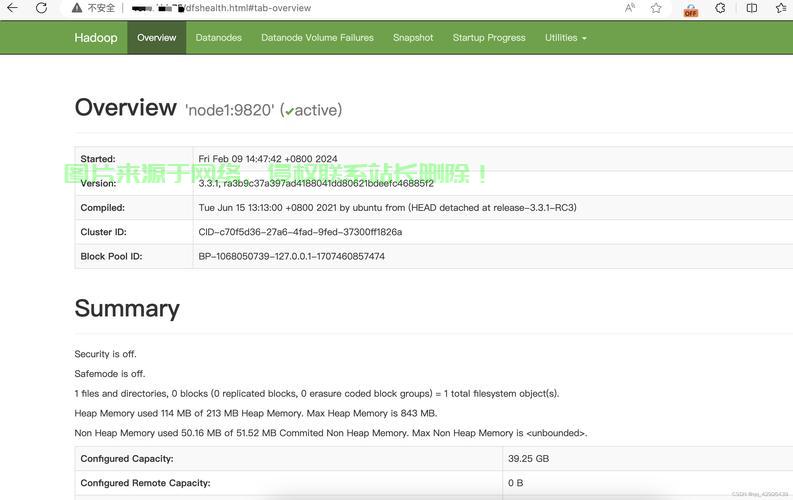
Task: Select version value 3.3.1 hash
Action: 316,183
